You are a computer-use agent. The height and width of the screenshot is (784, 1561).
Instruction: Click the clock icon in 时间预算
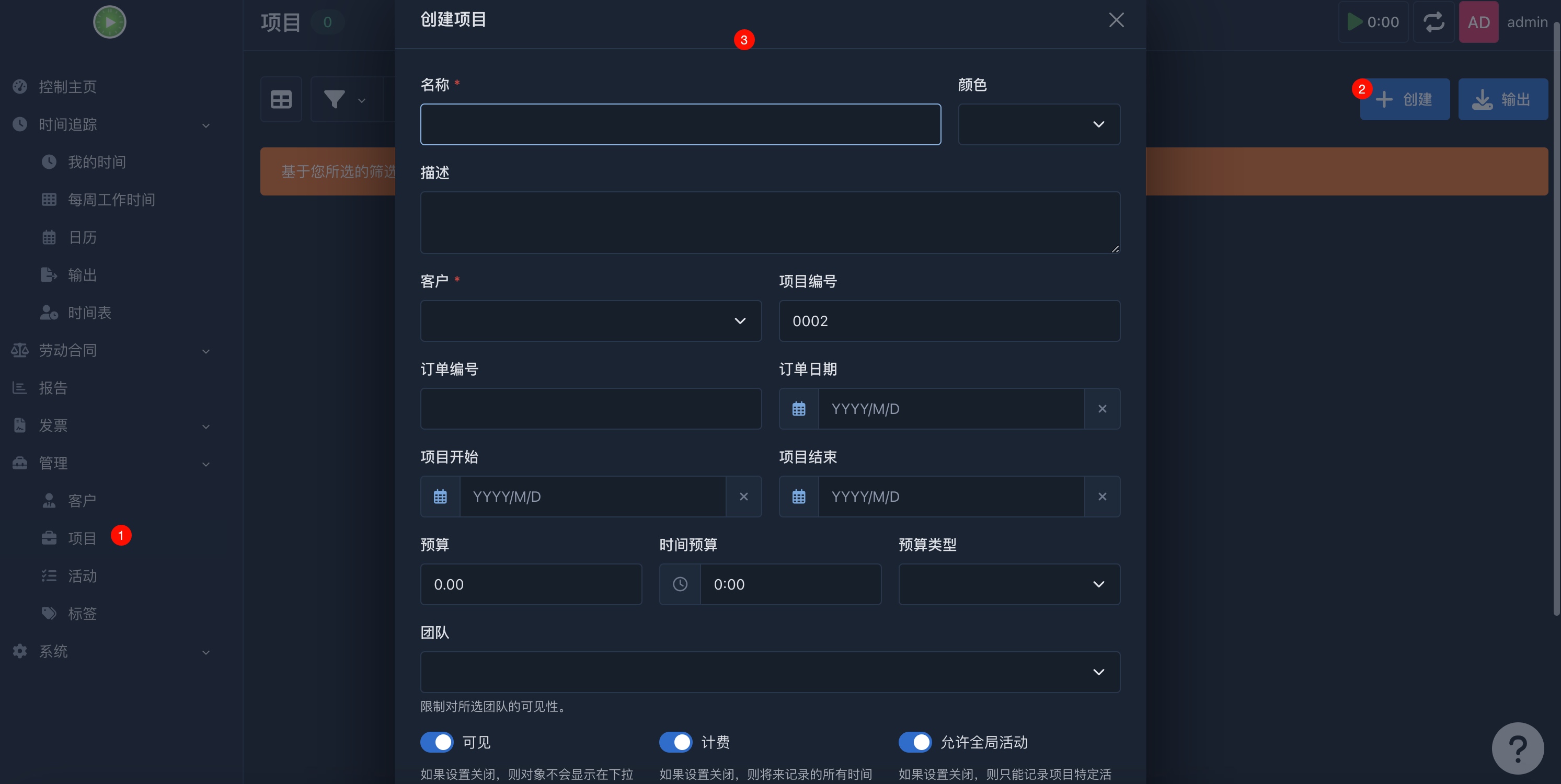pyautogui.click(x=680, y=585)
